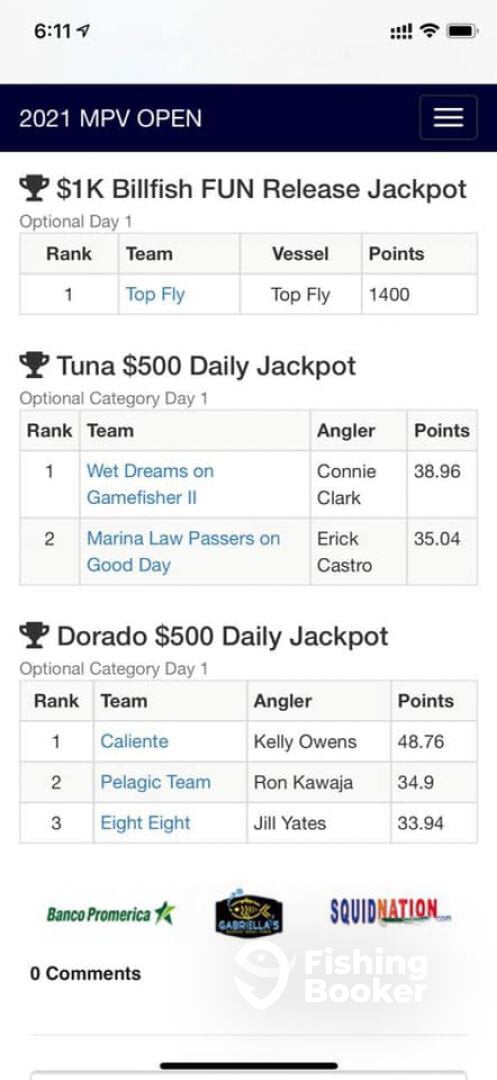Viewport: 497px width, 1080px height.
Task: Open Wet Dreams on Gamefisher II team
Action: (150, 484)
